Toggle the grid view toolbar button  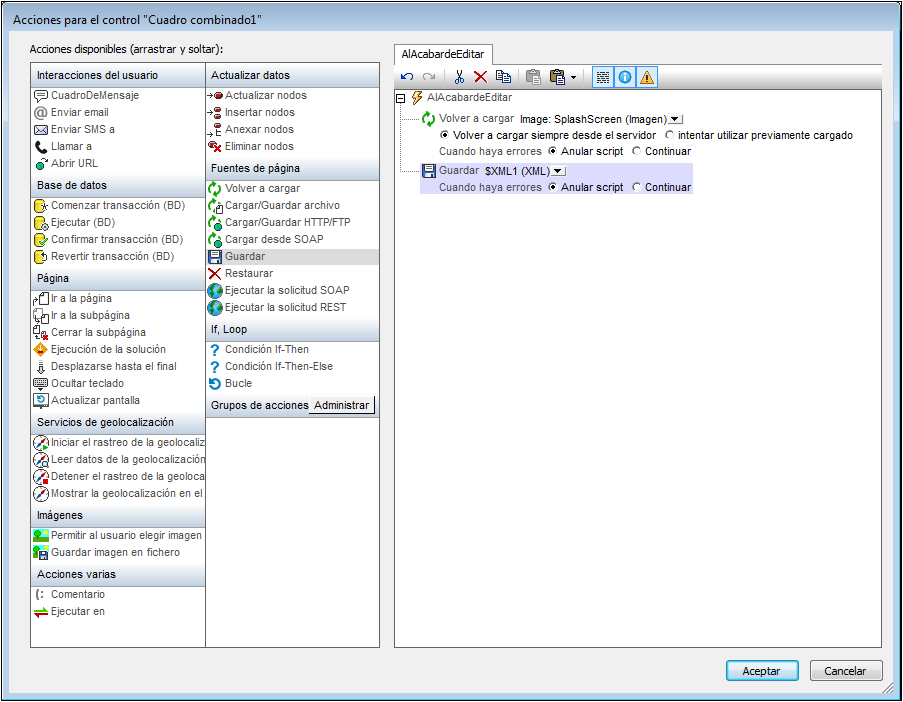pos(603,77)
